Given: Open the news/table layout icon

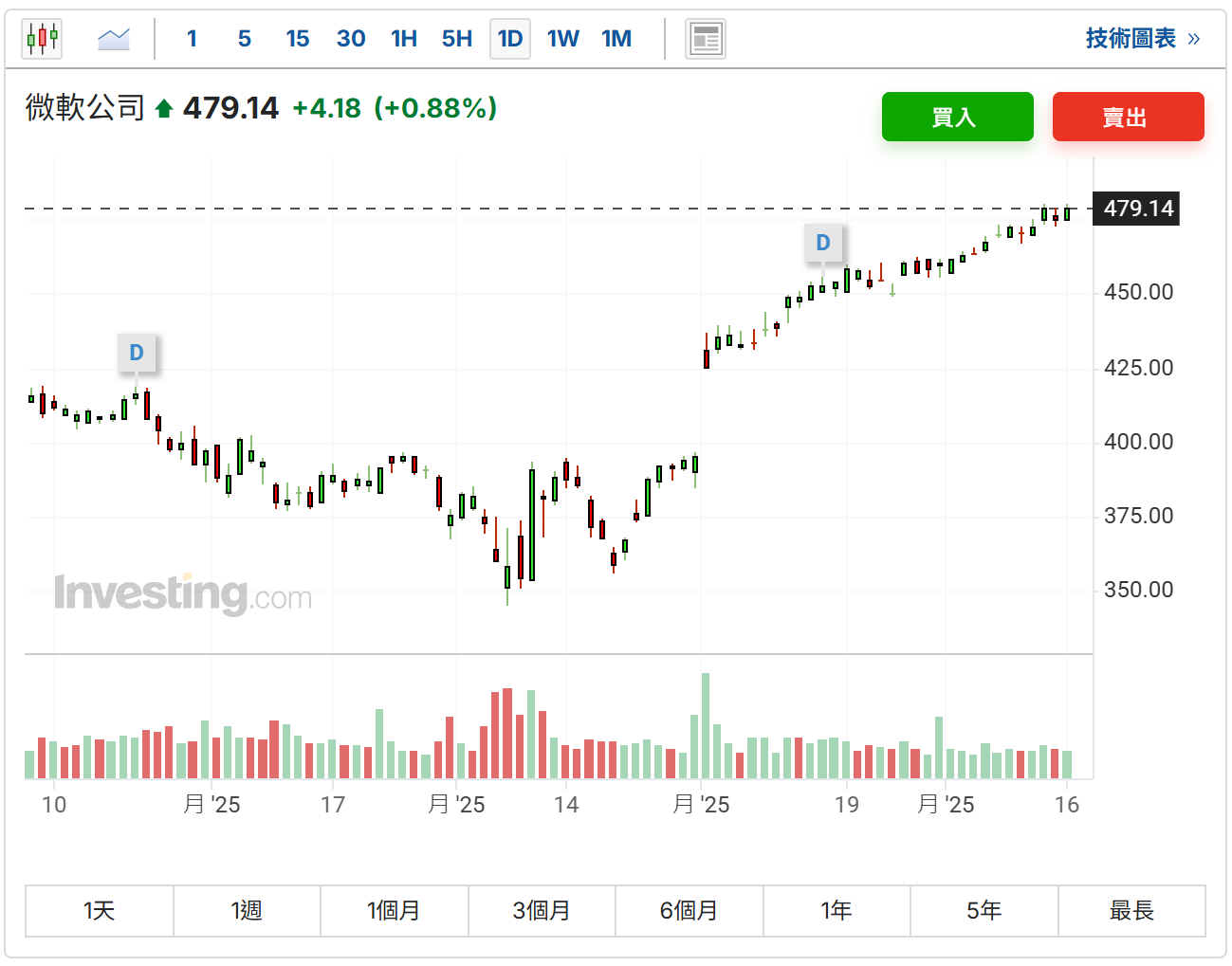Looking at the screenshot, I should [706, 39].
